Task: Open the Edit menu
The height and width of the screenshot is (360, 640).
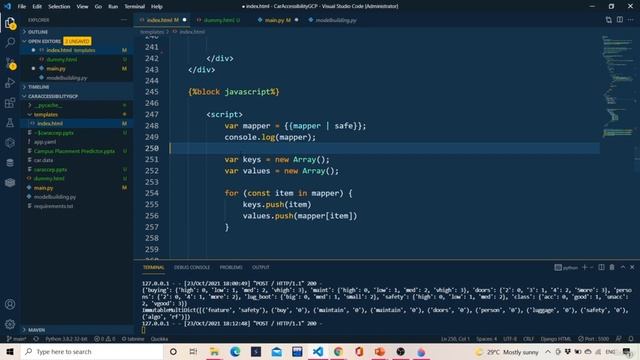Action: pos(37,7)
